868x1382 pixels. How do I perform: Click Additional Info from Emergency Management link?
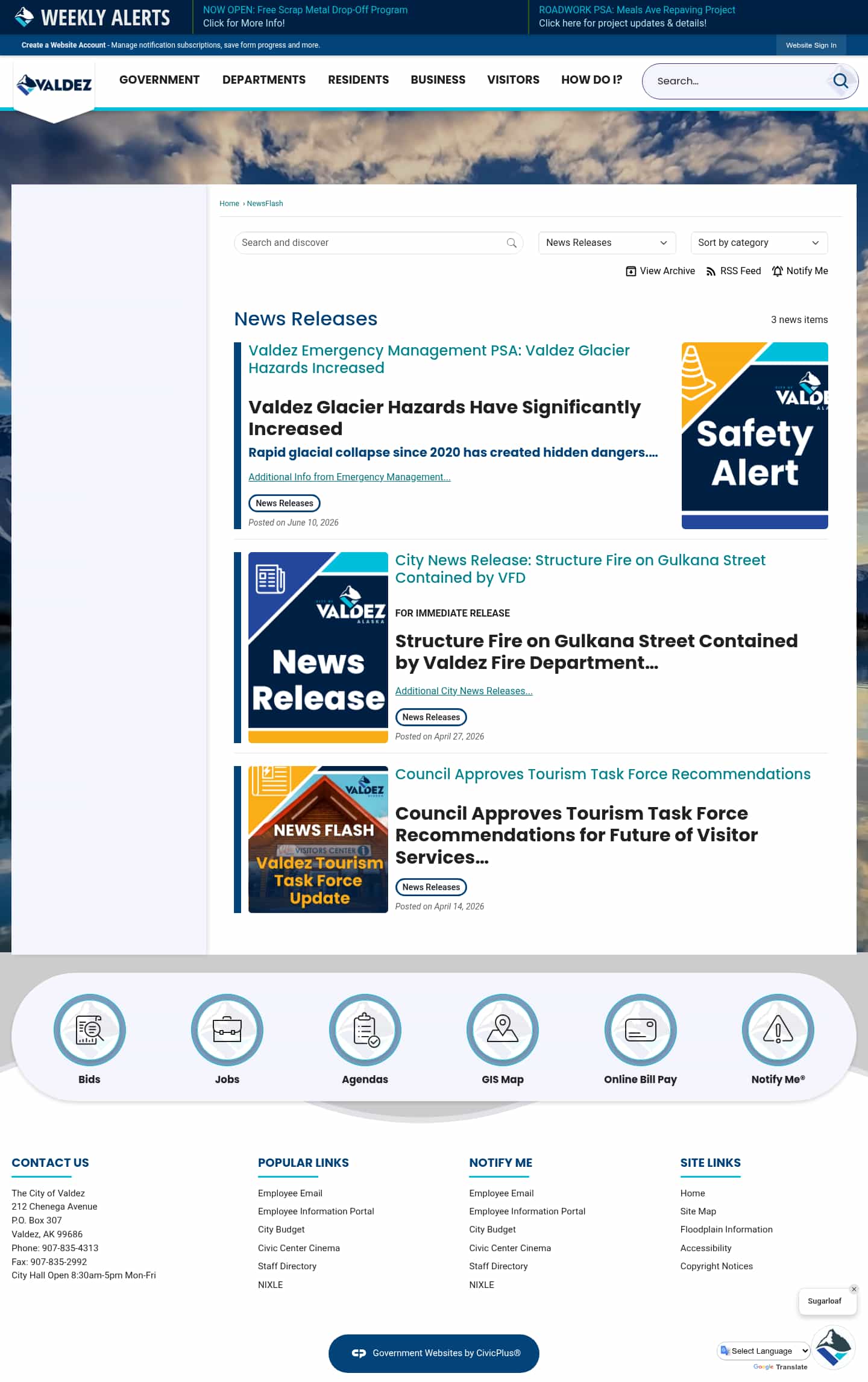[x=349, y=477]
